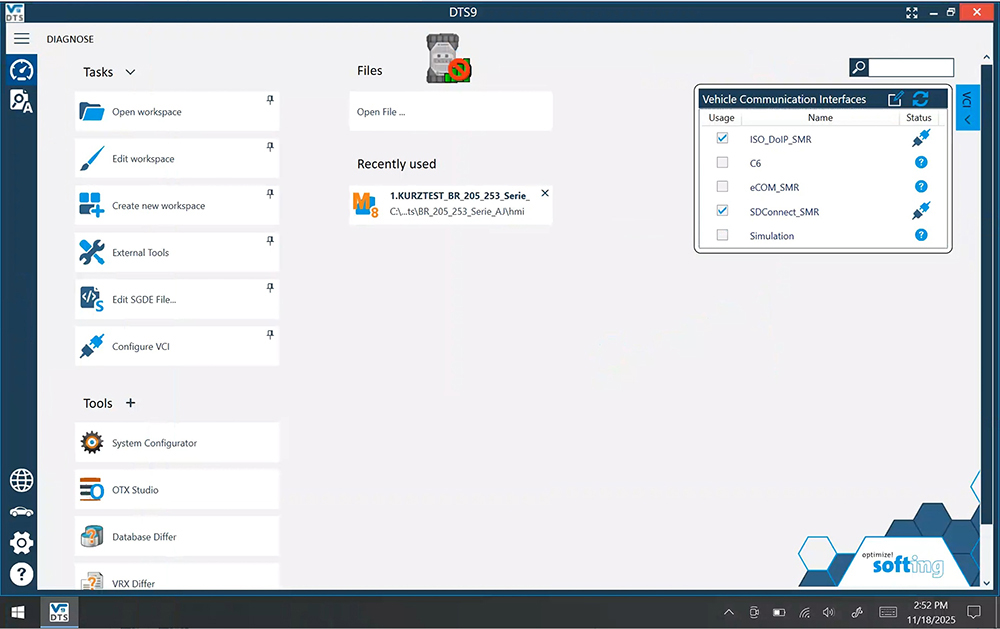Image resolution: width=1000 pixels, height=629 pixels.
Task: Remove recent file with X button
Action: click(545, 193)
